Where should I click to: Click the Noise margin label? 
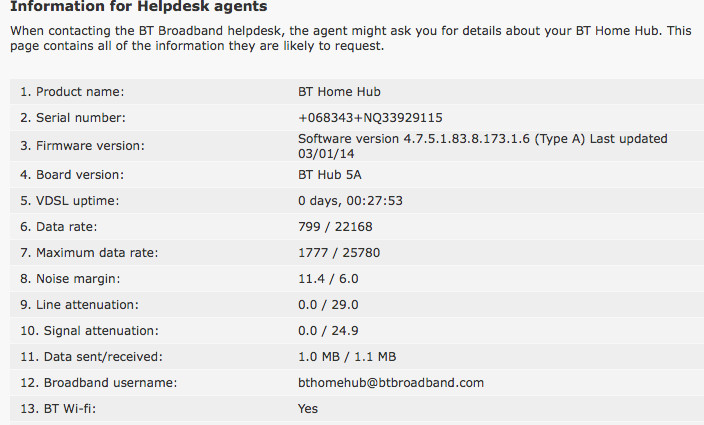coord(72,279)
